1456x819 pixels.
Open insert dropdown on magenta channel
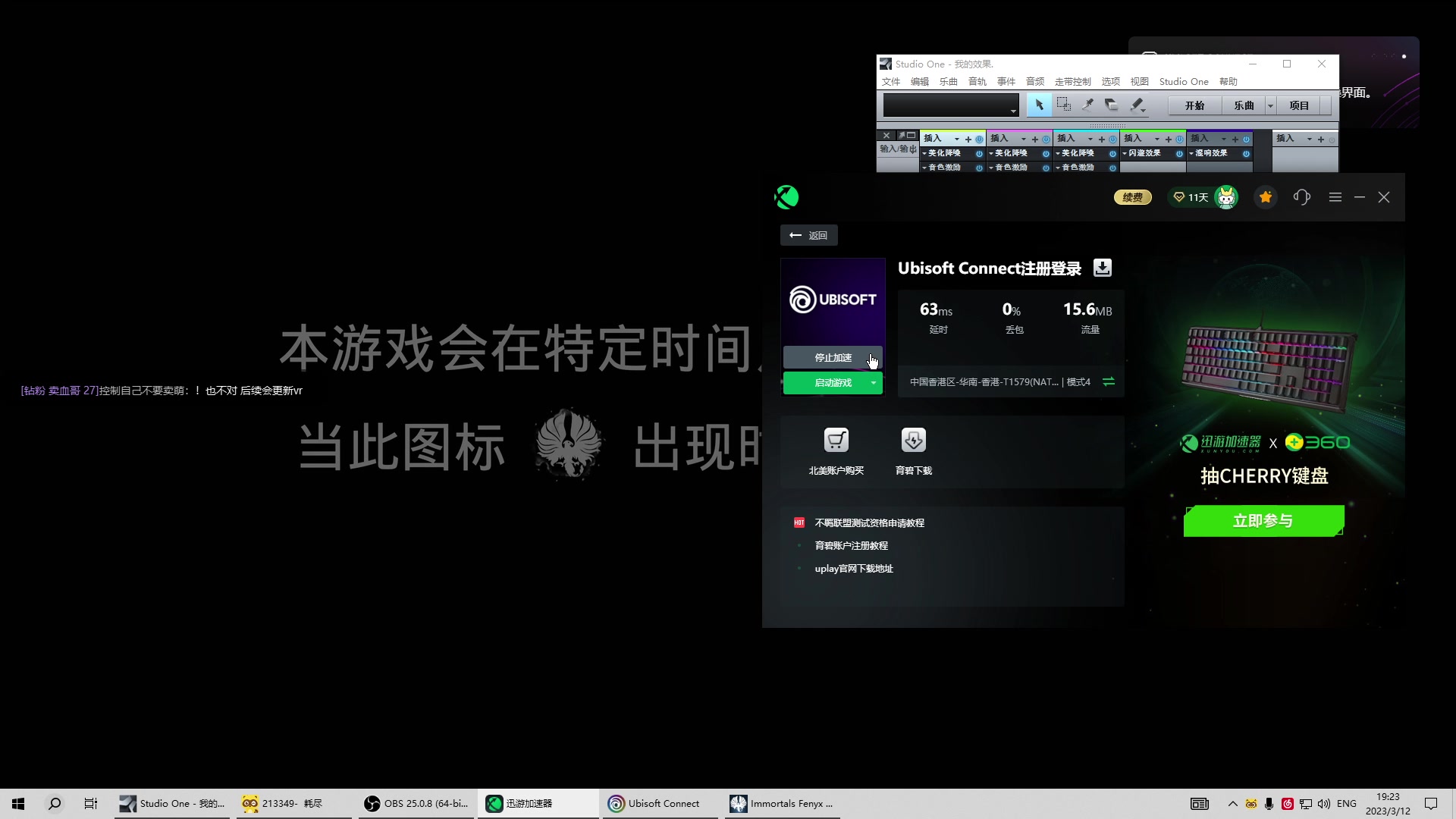[1024, 140]
